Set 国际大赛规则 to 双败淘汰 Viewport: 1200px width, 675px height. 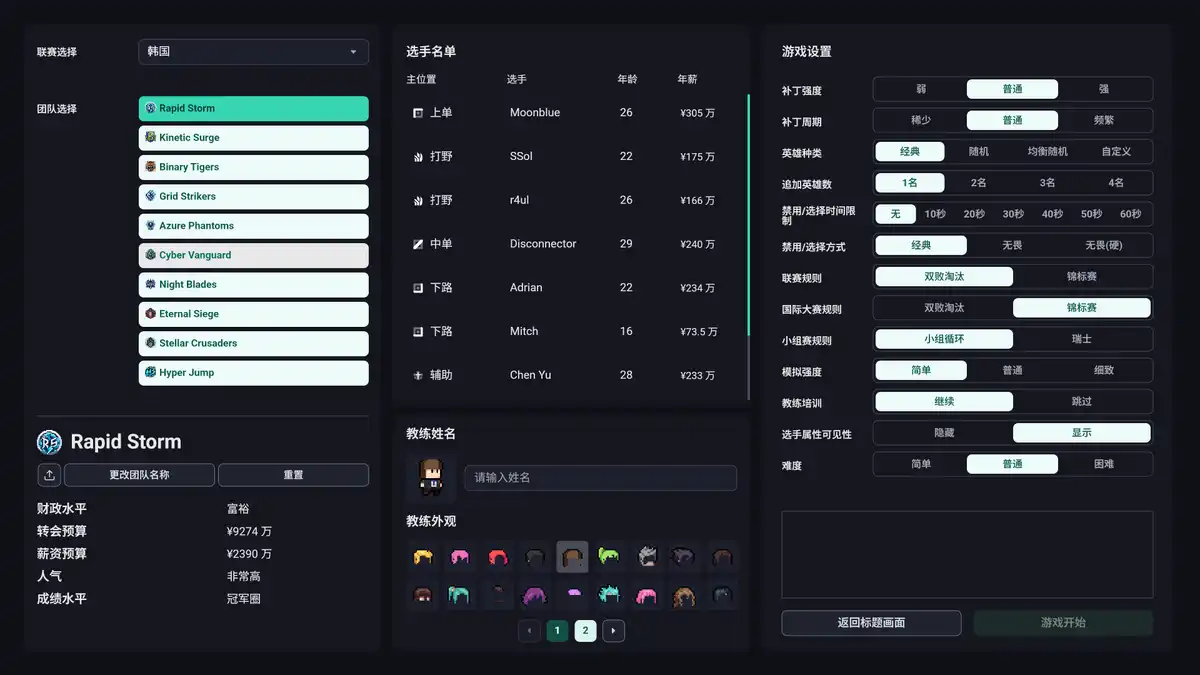[944, 308]
